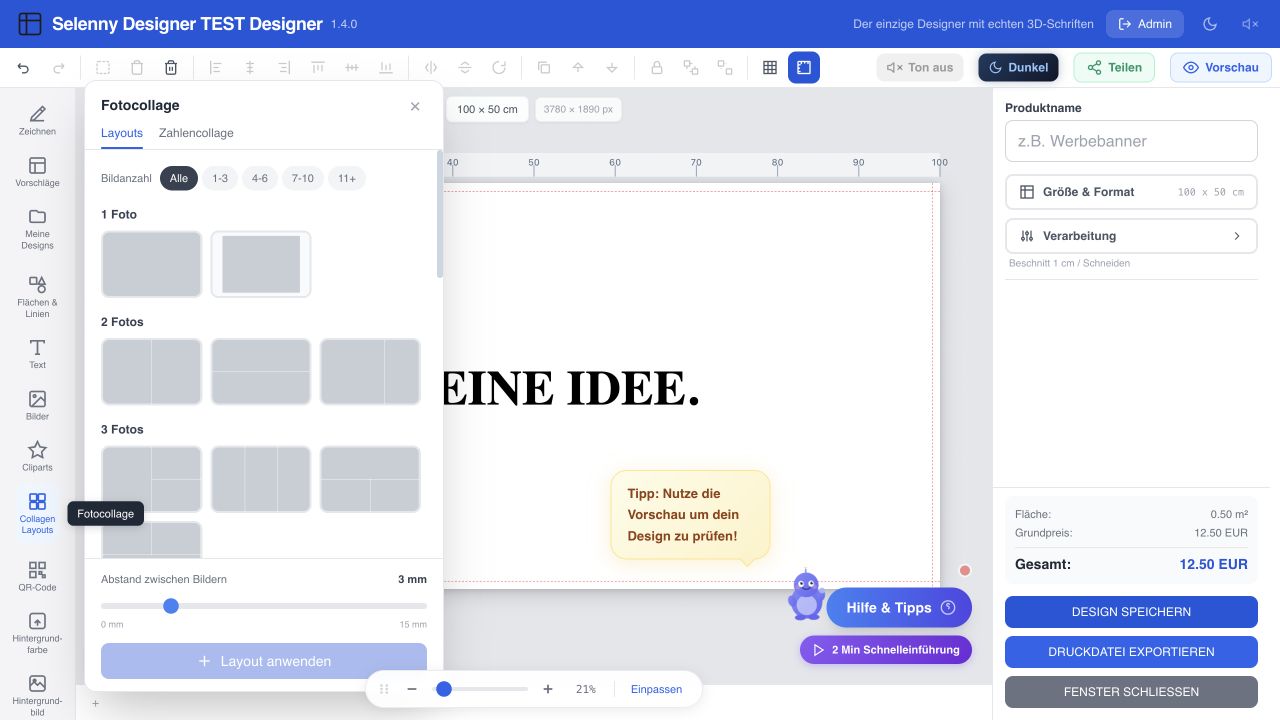Click Einpassen to fit canvas
Screen dimensions: 1280x720
point(656,689)
